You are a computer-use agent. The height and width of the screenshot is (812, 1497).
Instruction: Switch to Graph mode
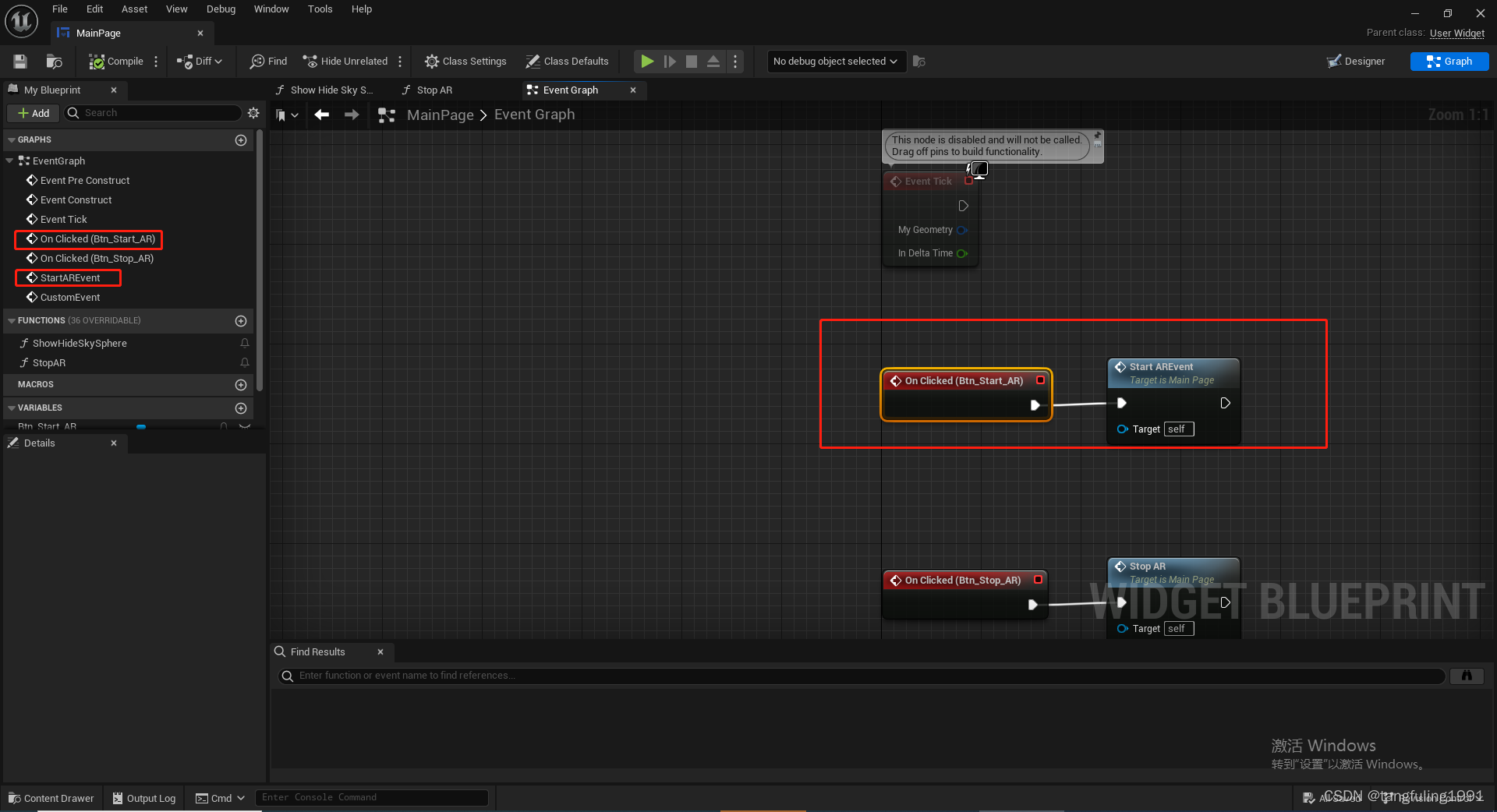pos(1449,62)
